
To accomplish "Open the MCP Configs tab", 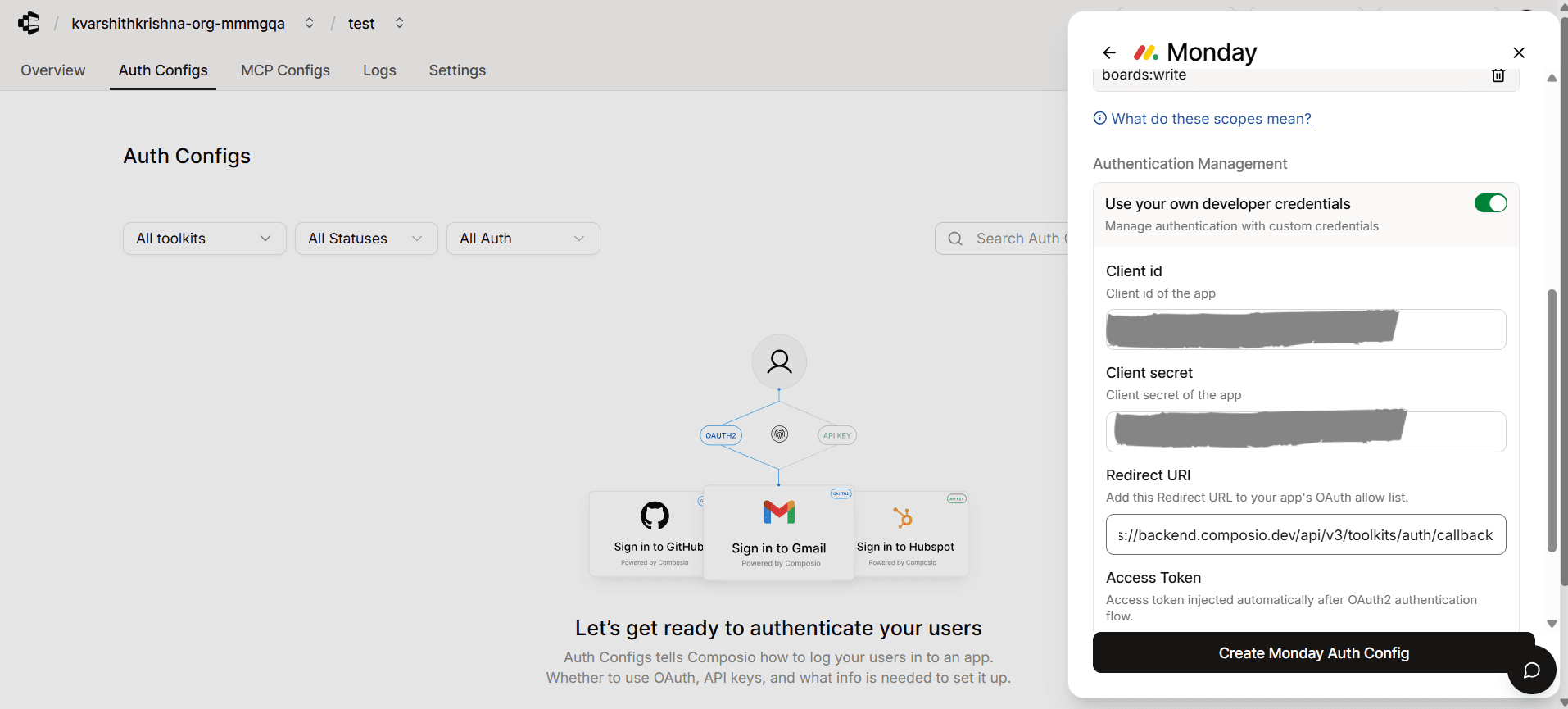I will (x=285, y=70).
